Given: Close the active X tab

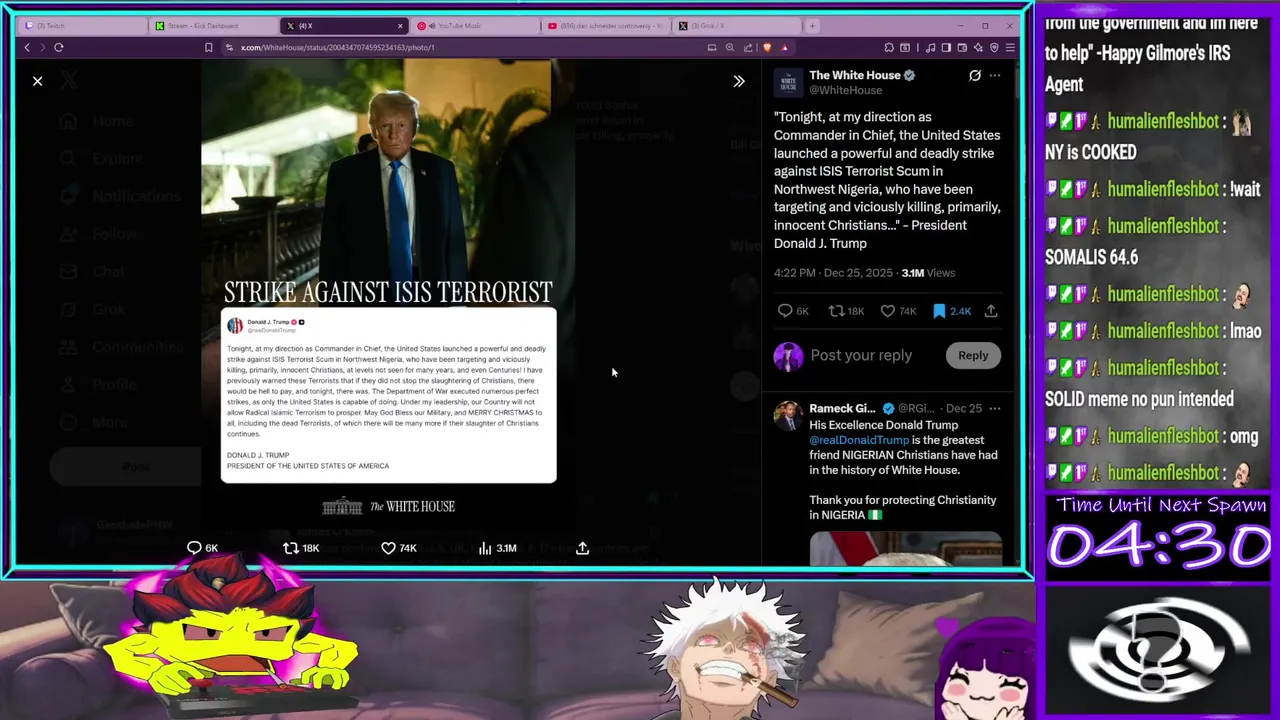Looking at the screenshot, I should [x=400, y=26].
